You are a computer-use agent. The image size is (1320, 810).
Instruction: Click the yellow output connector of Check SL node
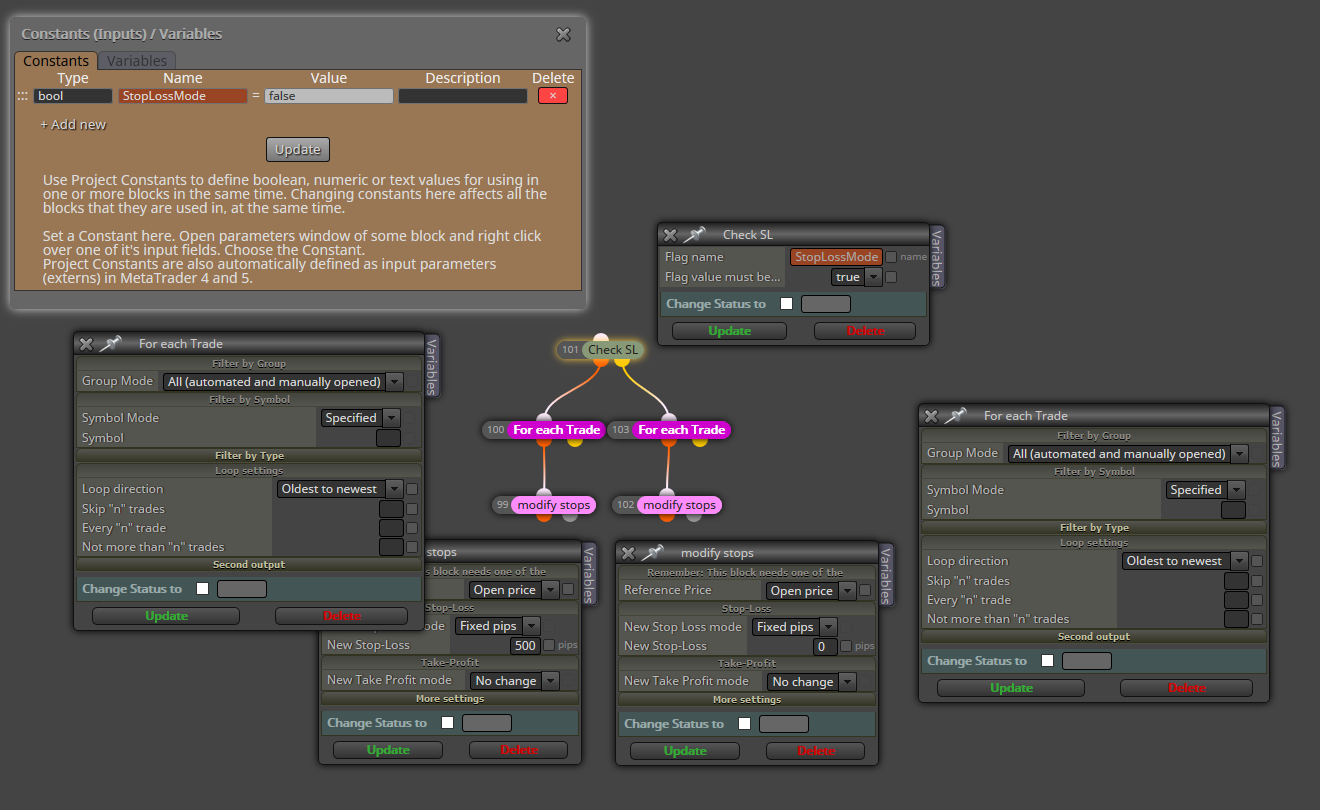coord(621,361)
